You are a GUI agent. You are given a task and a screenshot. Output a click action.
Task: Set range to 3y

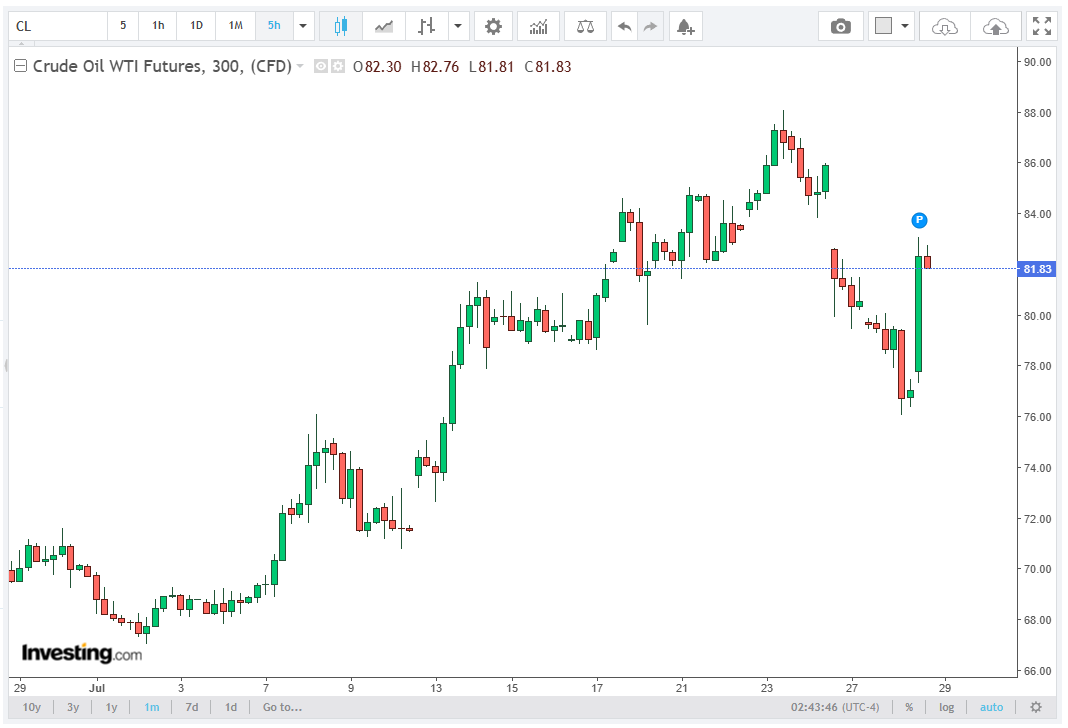73,707
